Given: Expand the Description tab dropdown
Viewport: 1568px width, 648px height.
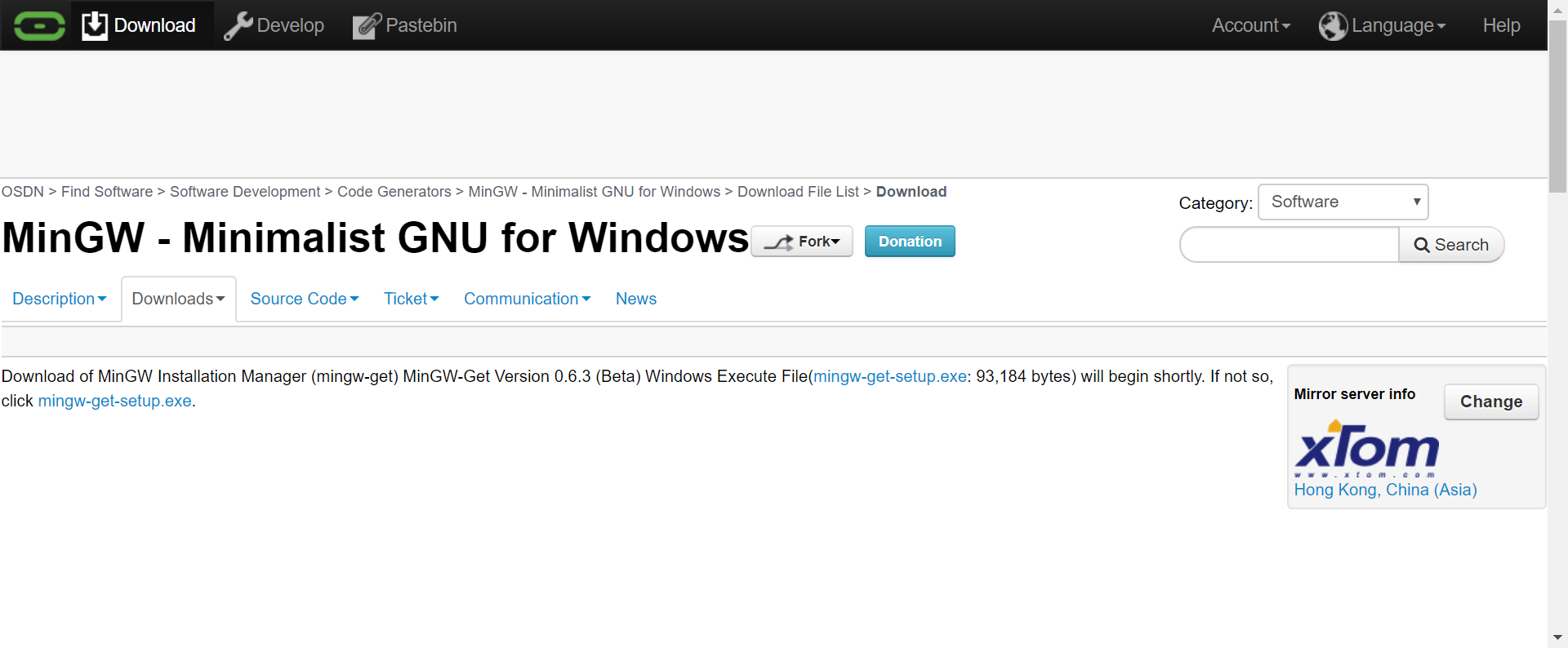Looking at the screenshot, I should click(60, 299).
